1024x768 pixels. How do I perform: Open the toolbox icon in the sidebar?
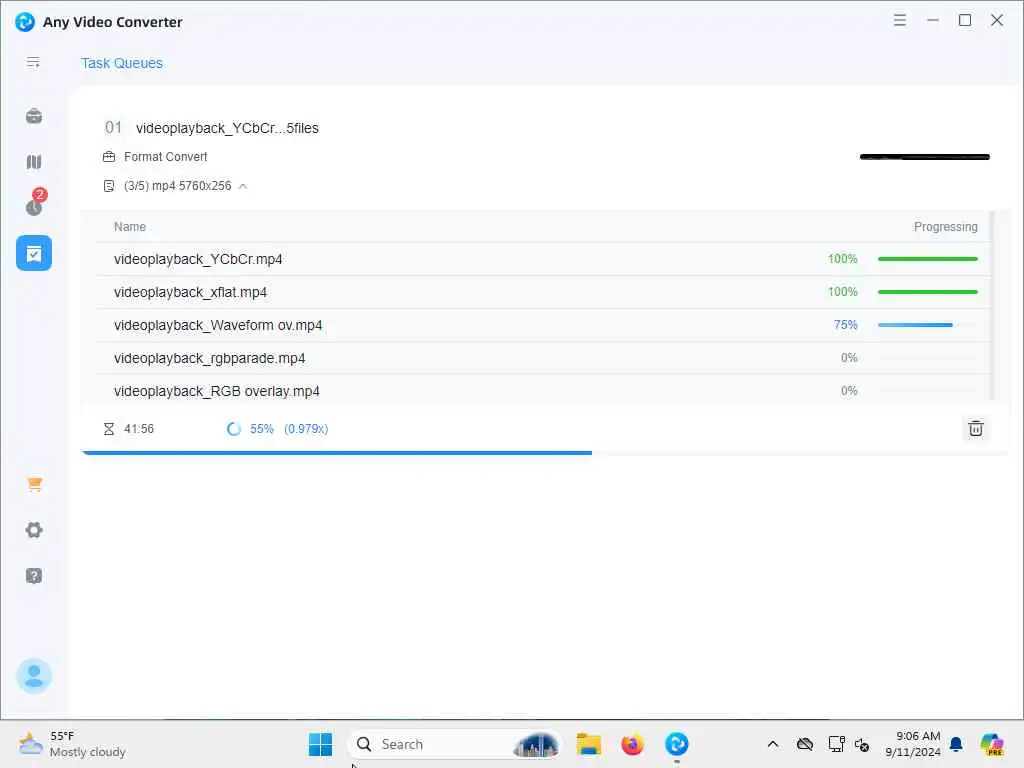(x=34, y=116)
